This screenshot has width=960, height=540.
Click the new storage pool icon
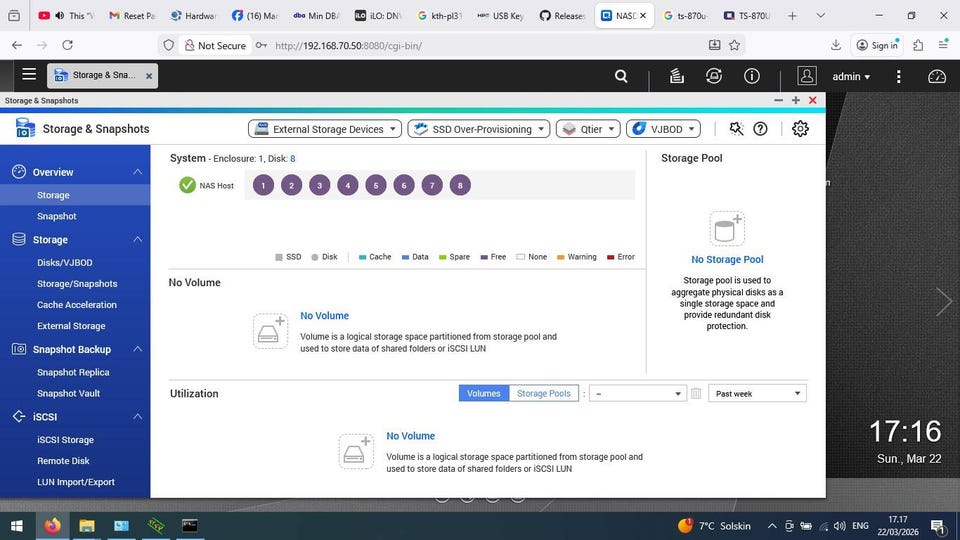727,228
